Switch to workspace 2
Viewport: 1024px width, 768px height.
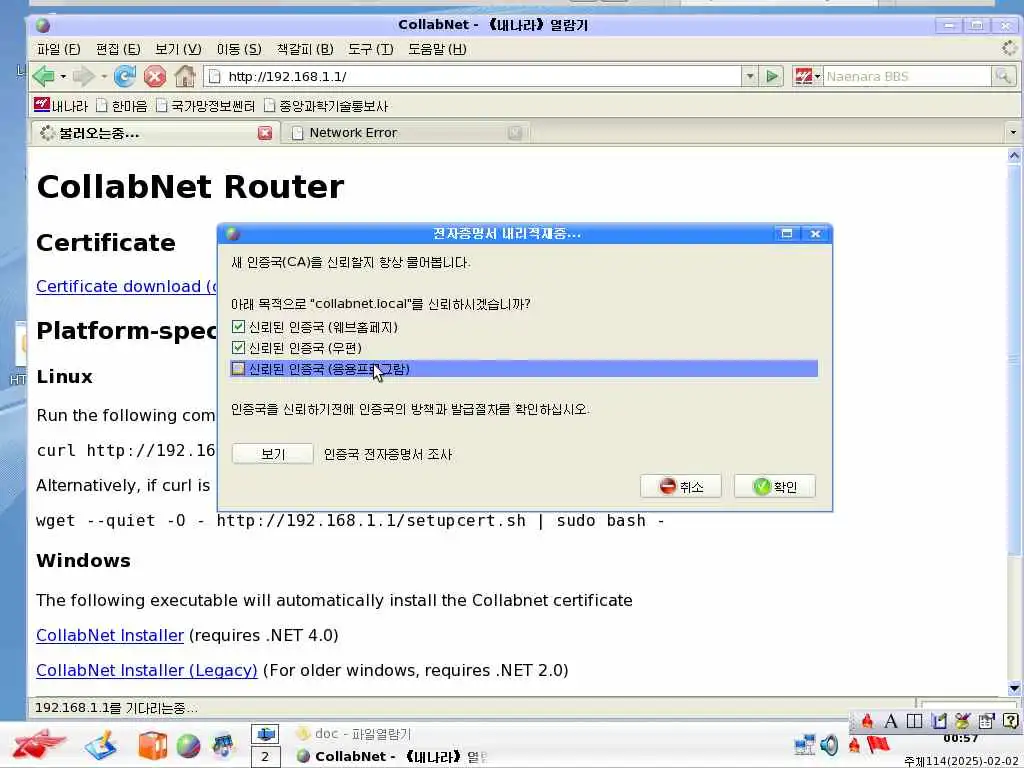(x=265, y=757)
